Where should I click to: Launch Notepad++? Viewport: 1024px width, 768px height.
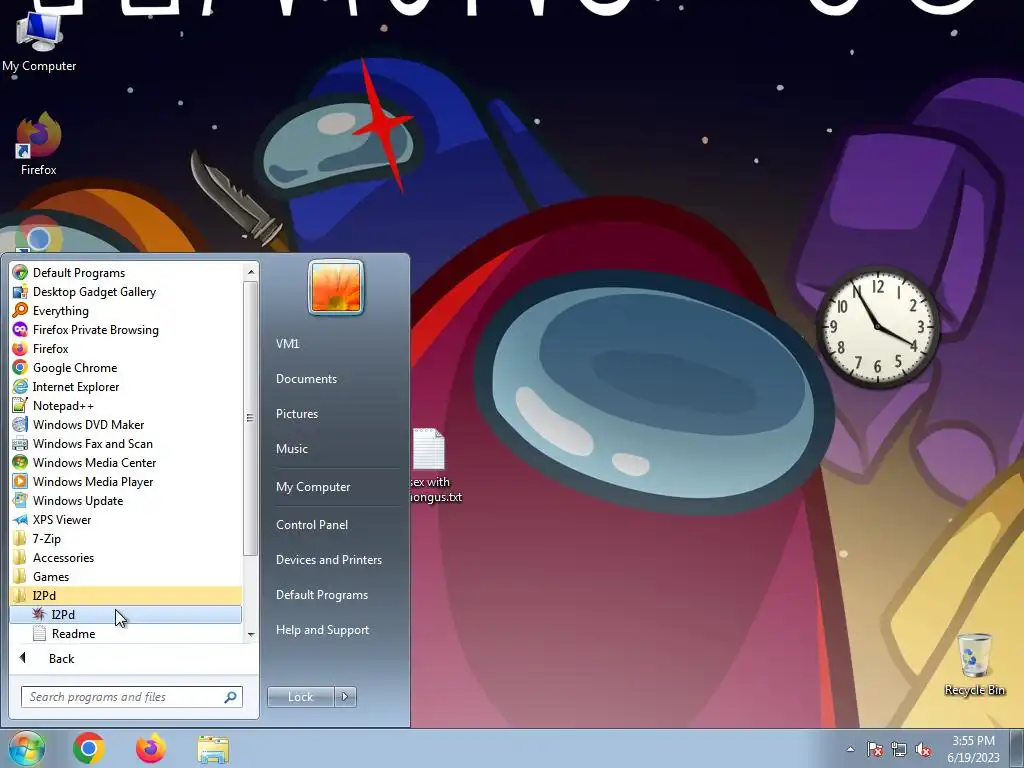tap(126, 406)
